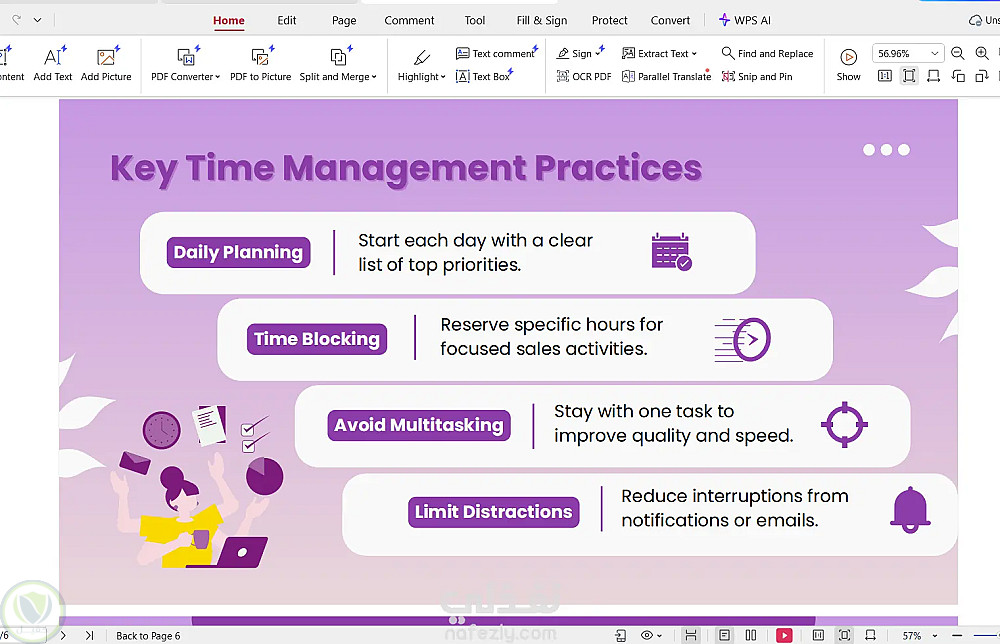Switch to the Edit tab
Viewport: 1000px width, 644px height.
point(286,20)
